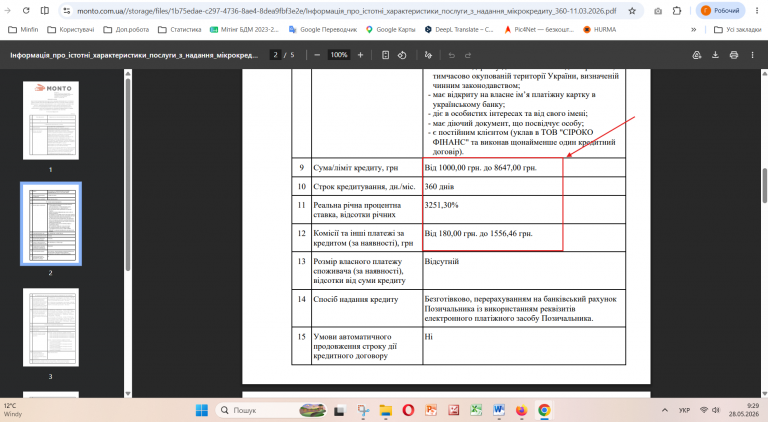
Task: Zoom out the PDF with minus
Action: [317, 55]
